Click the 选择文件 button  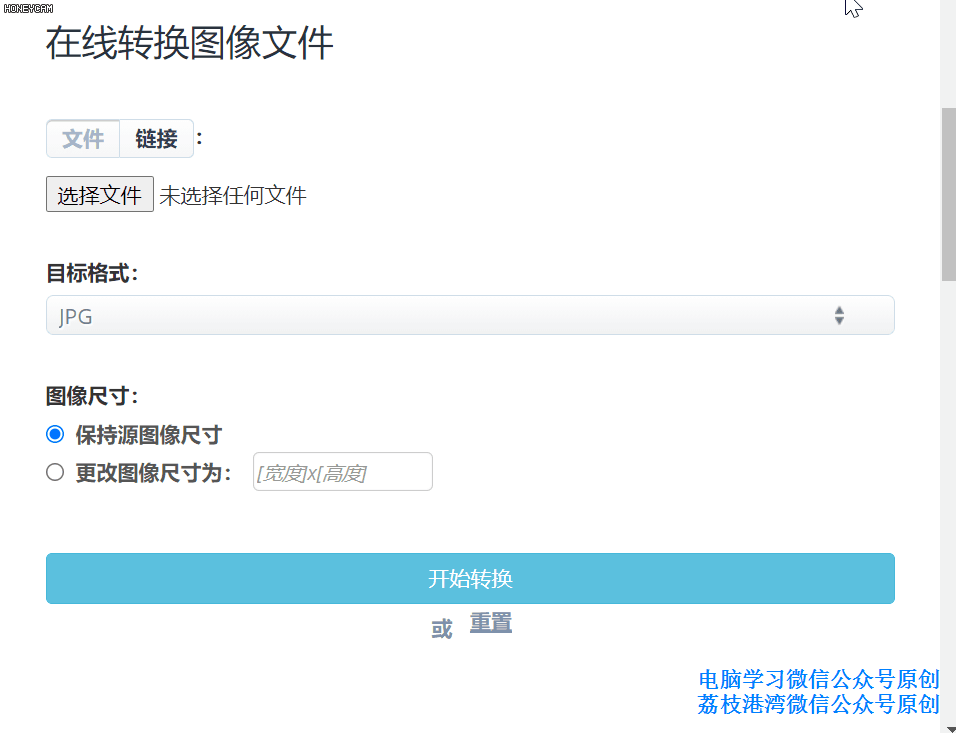tap(100, 195)
